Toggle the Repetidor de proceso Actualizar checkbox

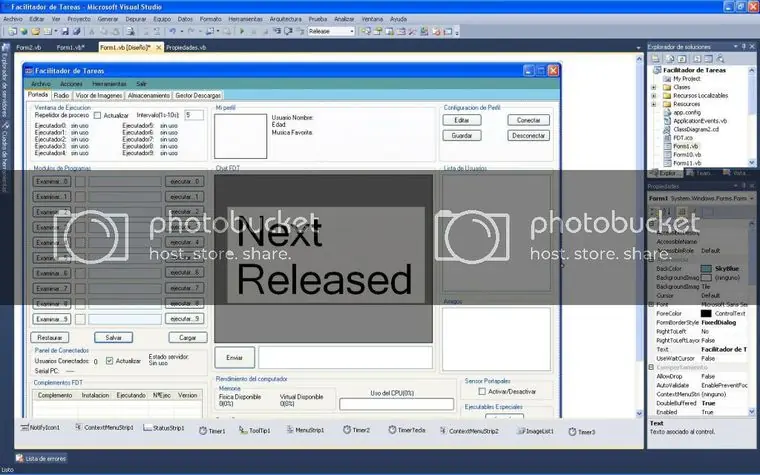(x=97, y=115)
